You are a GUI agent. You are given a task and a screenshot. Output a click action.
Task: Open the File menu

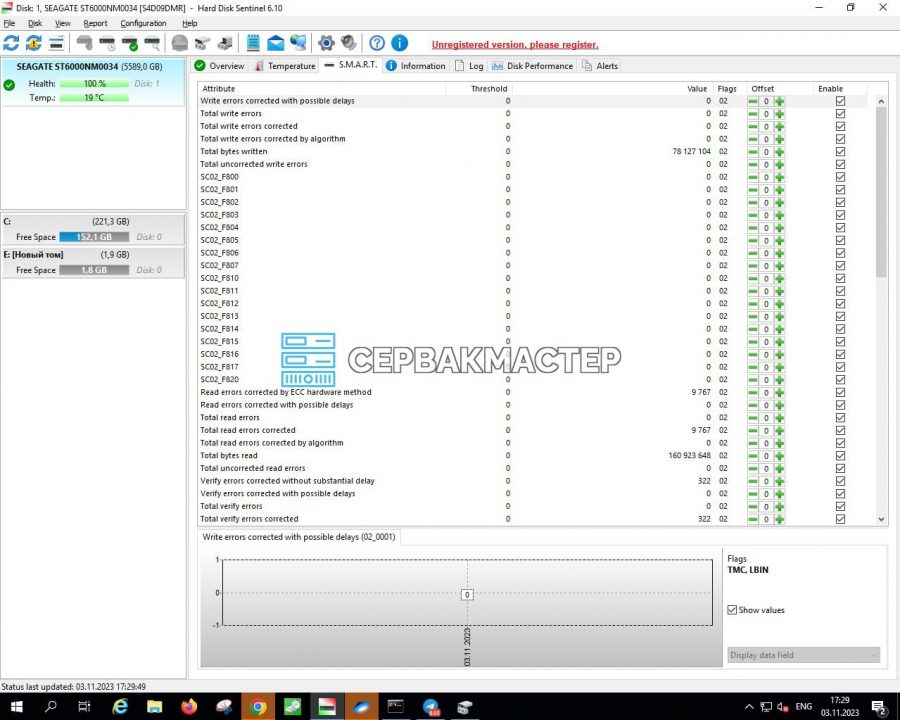click(9, 24)
